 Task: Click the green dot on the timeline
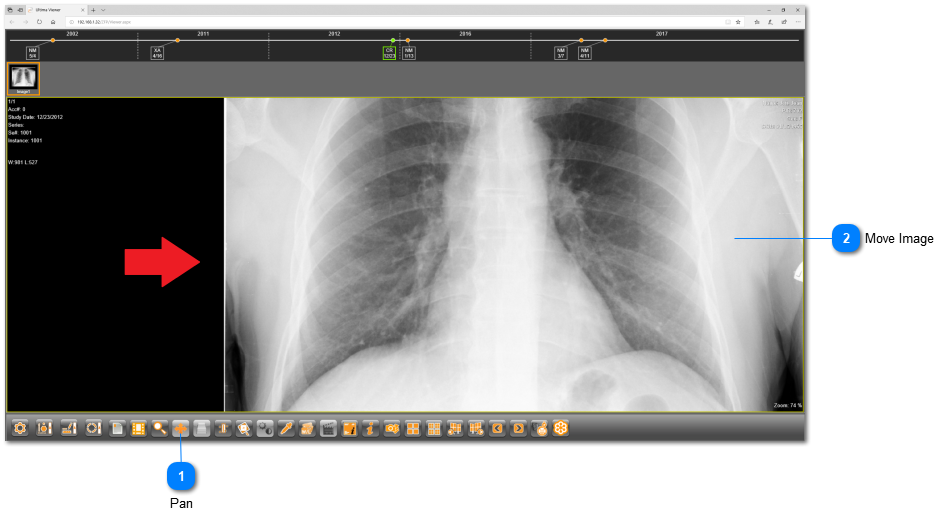tap(393, 41)
